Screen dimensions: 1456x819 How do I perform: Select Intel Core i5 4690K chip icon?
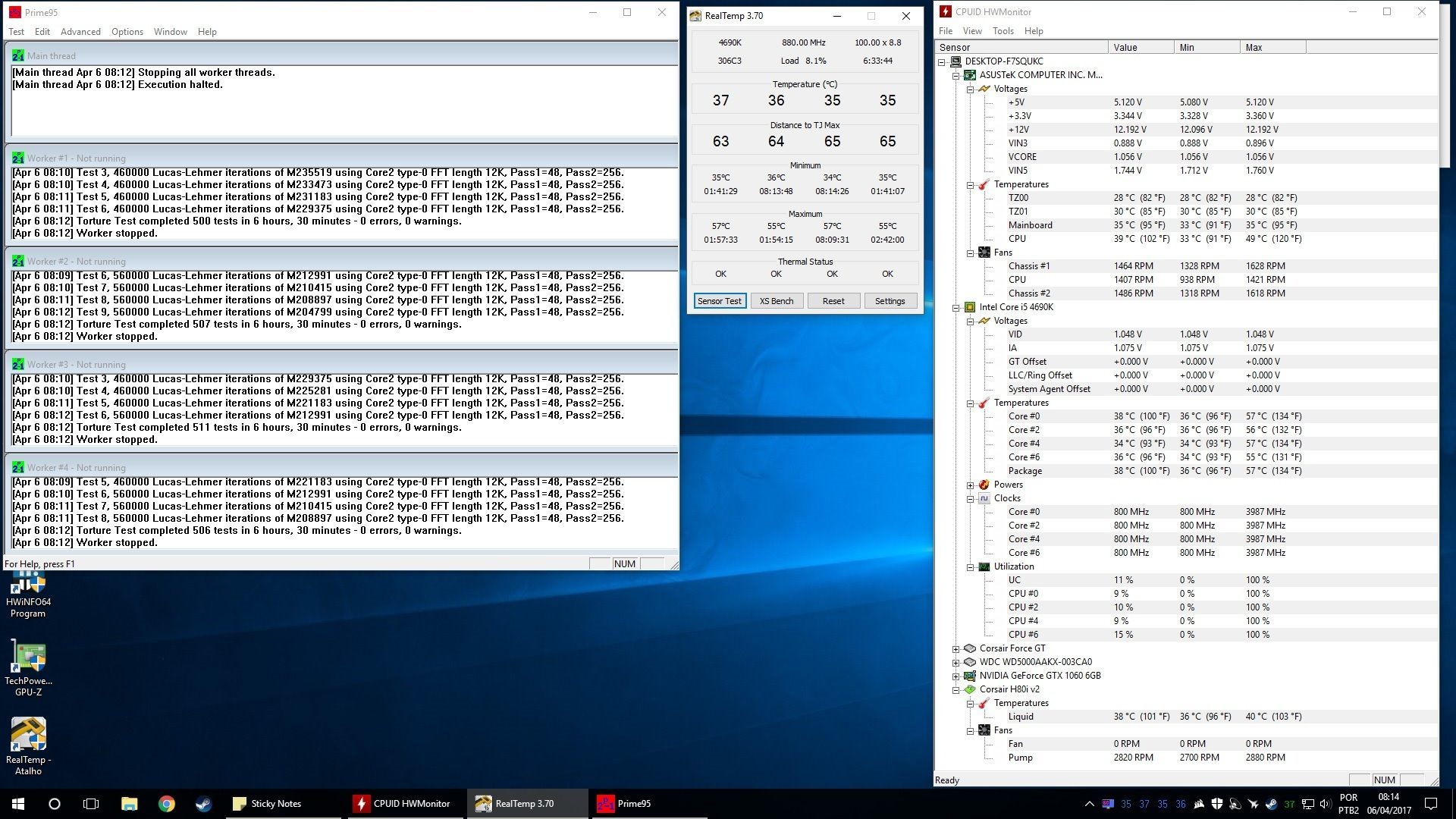[969, 307]
